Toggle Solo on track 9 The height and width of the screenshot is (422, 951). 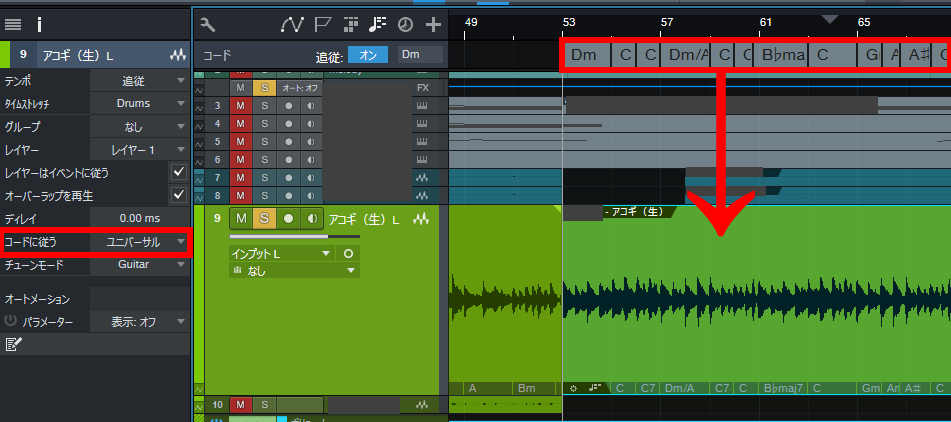265,219
